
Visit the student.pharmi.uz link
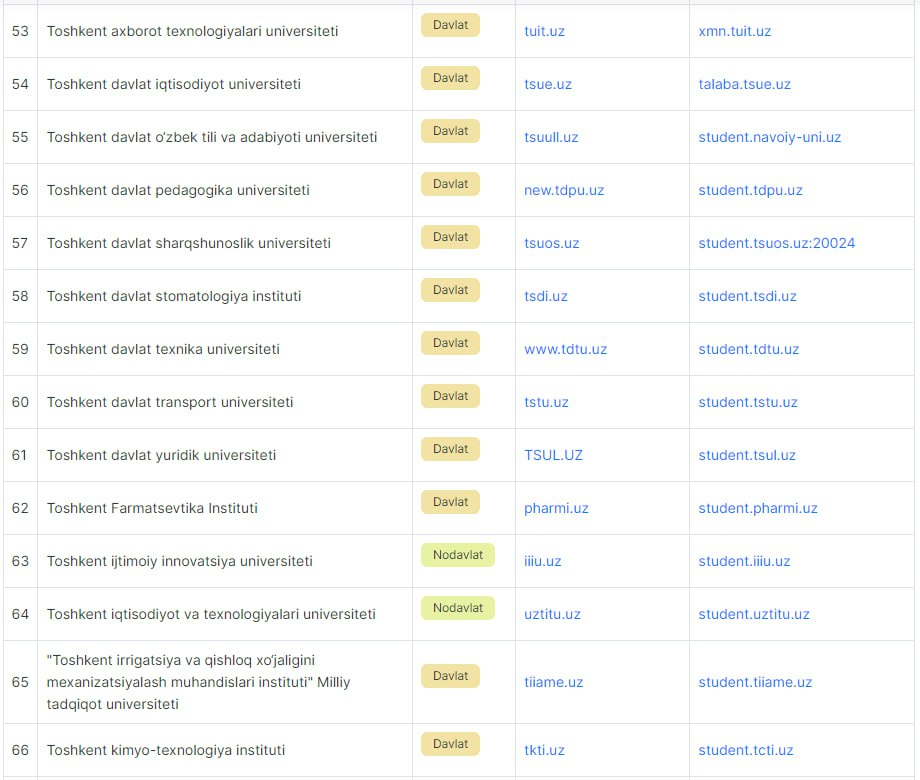pyautogui.click(x=757, y=508)
